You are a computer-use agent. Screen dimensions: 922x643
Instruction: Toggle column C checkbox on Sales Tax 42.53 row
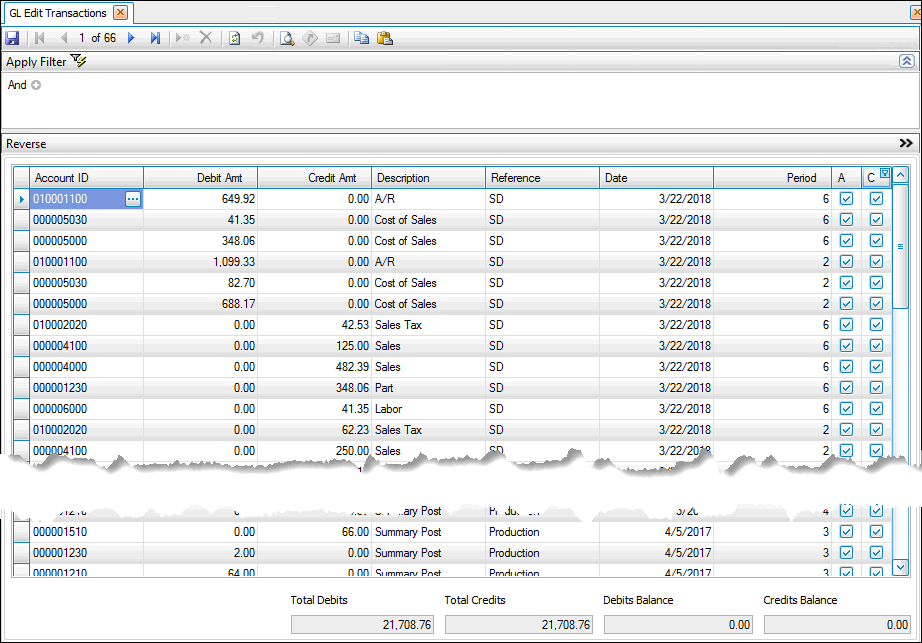point(876,325)
